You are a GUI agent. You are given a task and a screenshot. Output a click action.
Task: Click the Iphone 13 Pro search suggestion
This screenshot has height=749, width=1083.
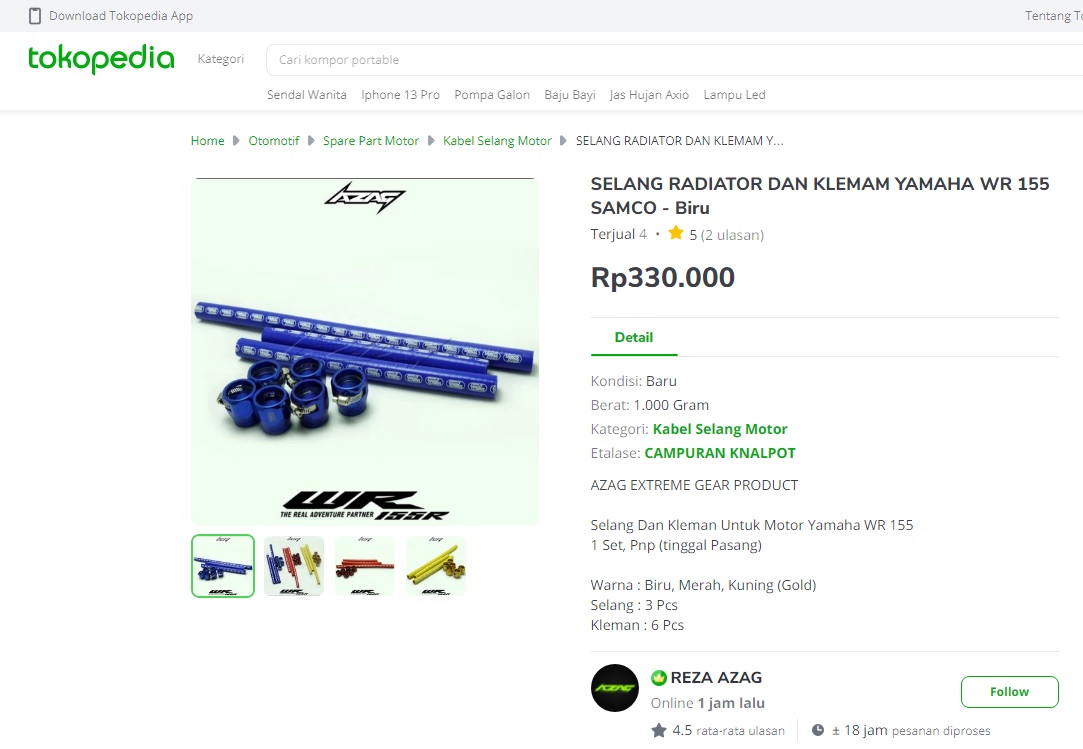click(x=401, y=95)
